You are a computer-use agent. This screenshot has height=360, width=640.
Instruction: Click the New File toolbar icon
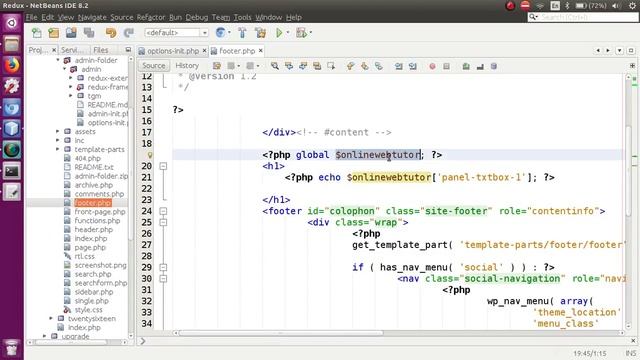[x=37, y=33]
